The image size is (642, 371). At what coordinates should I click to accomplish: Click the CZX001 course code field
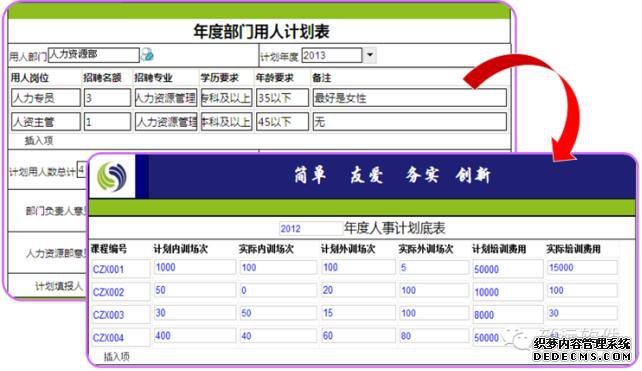point(121,269)
